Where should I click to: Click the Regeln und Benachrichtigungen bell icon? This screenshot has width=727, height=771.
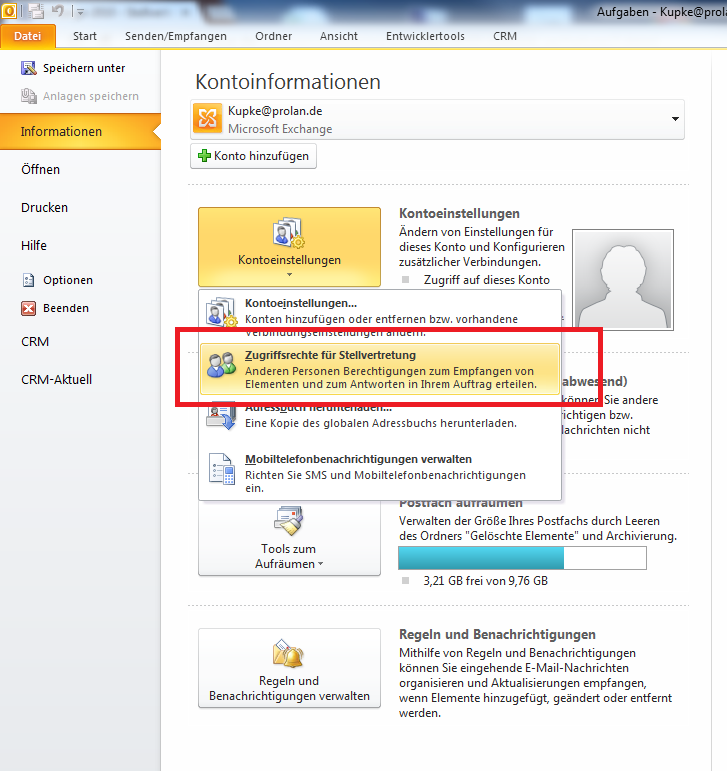pyautogui.click(x=288, y=654)
